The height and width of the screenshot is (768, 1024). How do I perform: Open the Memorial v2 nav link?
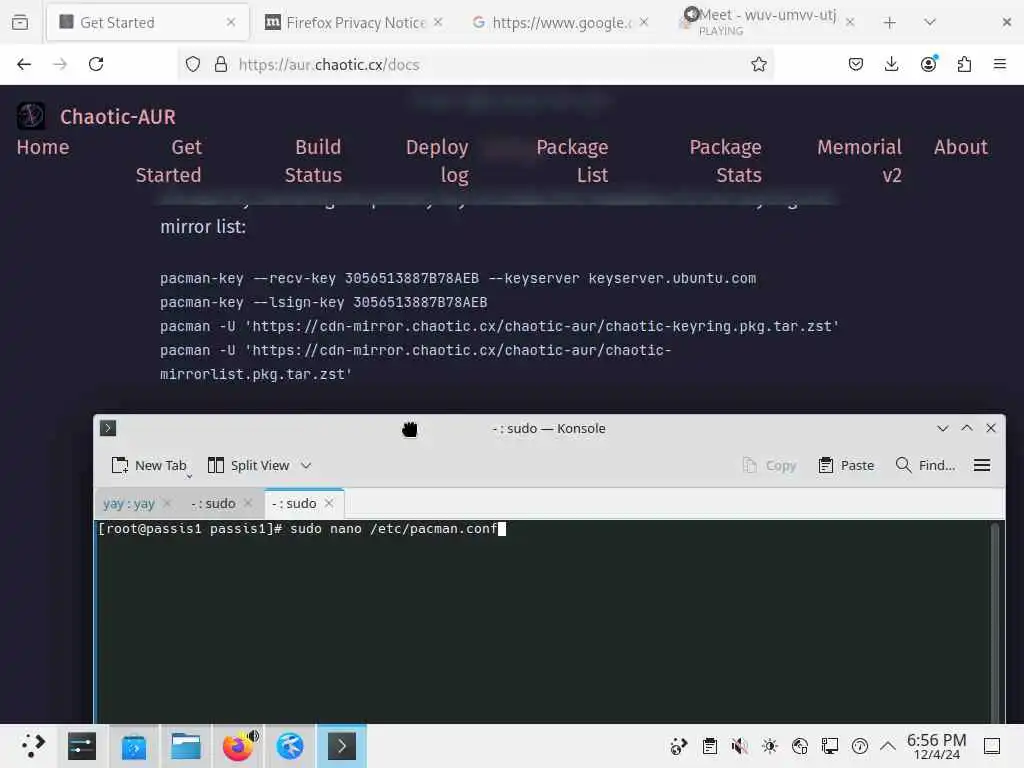(x=859, y=161)
